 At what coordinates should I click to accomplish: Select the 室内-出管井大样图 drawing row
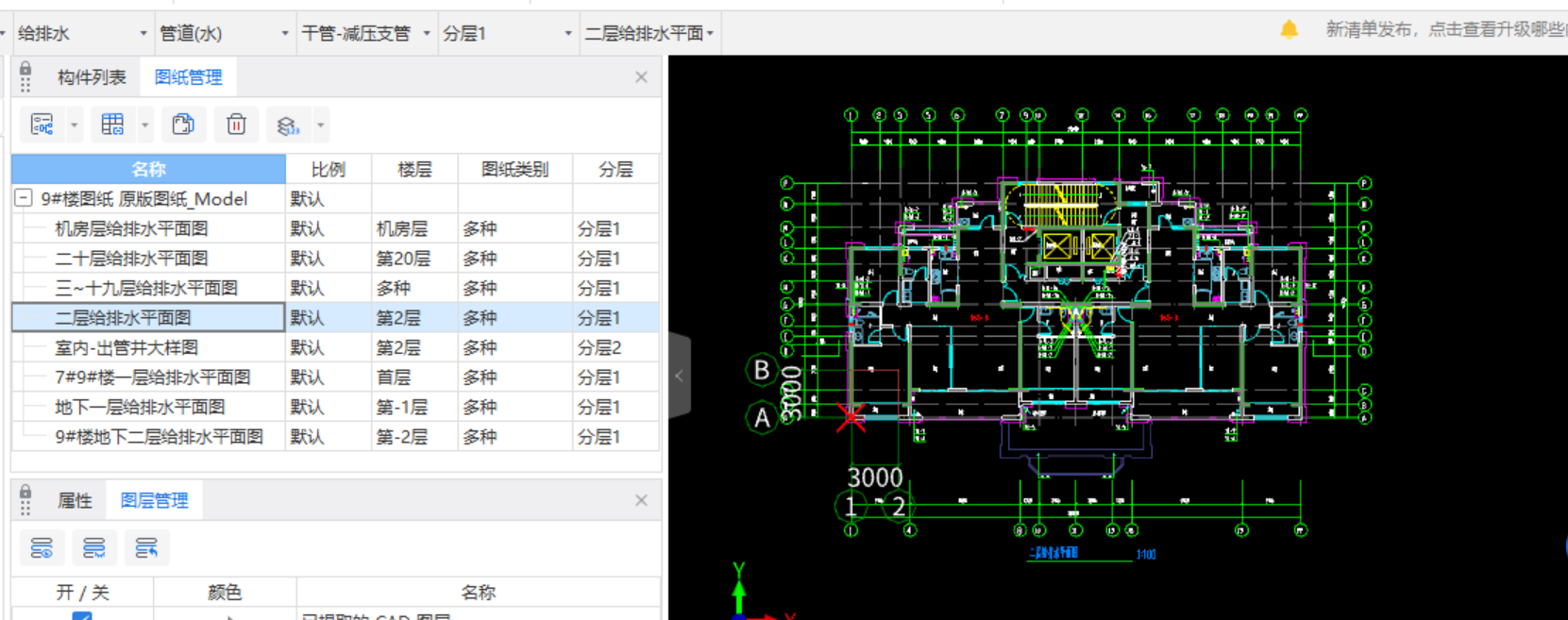coord(335,347)
